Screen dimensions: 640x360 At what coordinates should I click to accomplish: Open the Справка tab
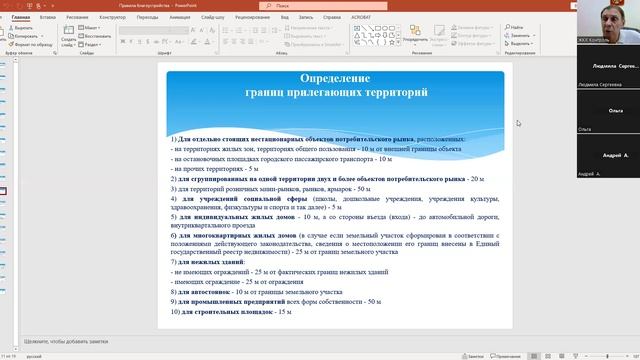(332, 17)
